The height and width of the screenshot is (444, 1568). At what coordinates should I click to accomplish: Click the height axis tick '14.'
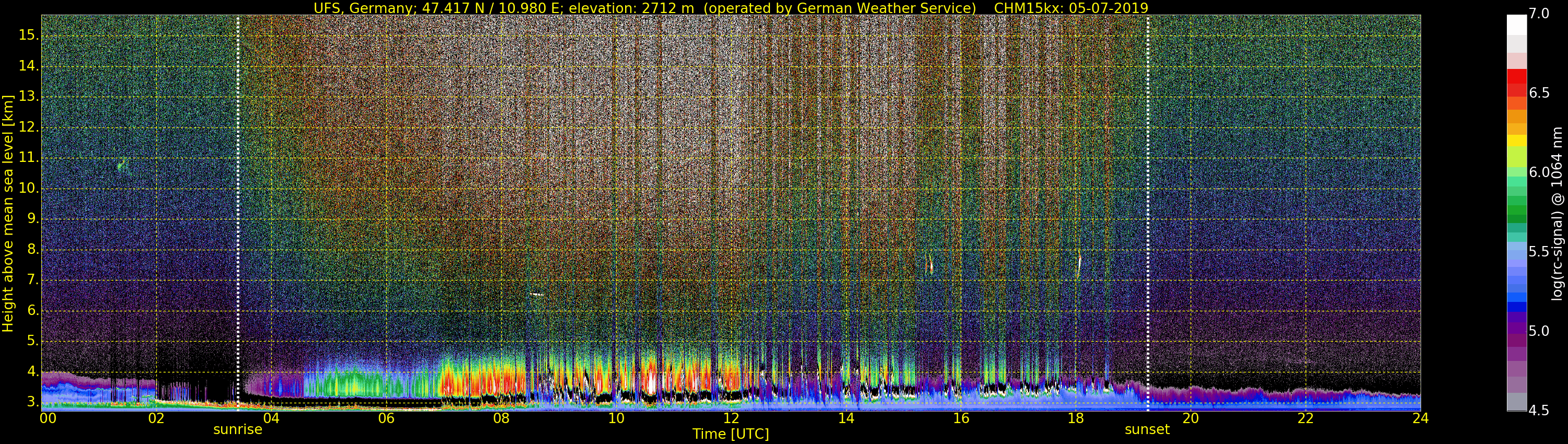click(29, 66)
